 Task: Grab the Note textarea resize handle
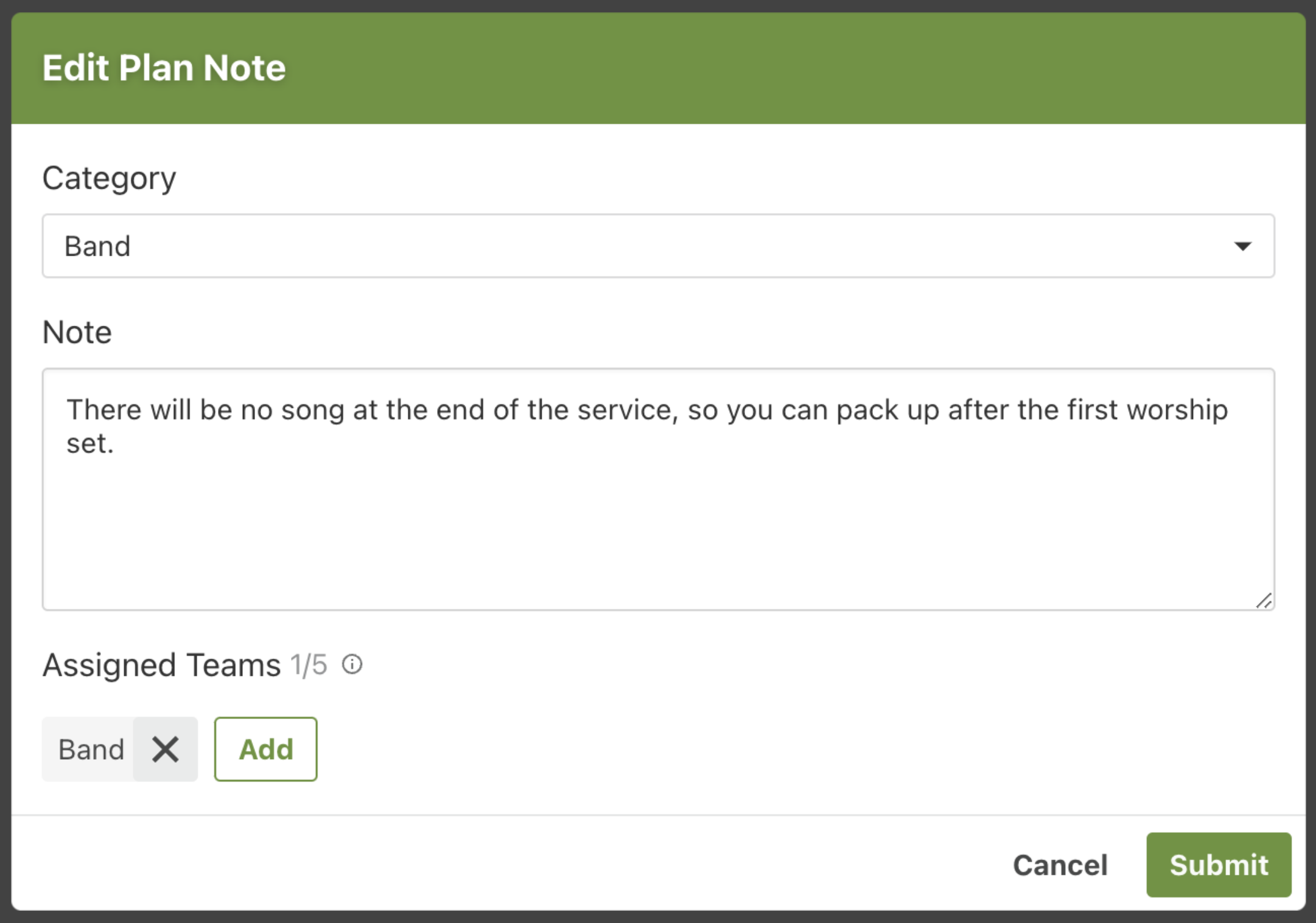(x=1264, y=600)
